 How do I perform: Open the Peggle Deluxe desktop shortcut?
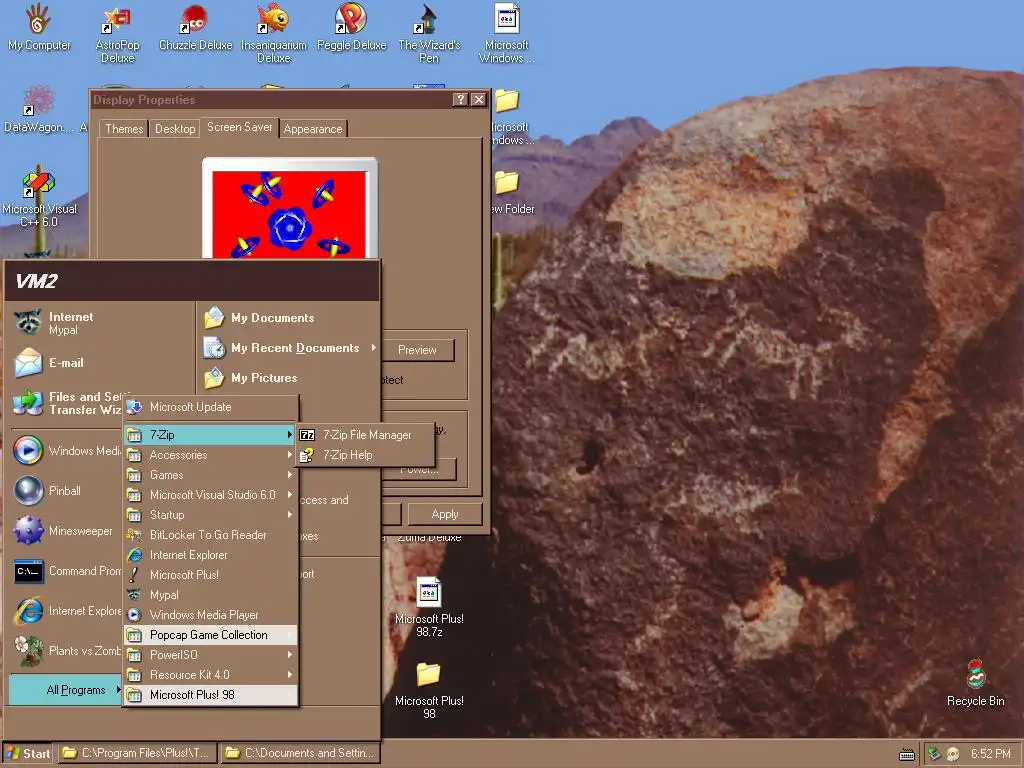point(351,27)
